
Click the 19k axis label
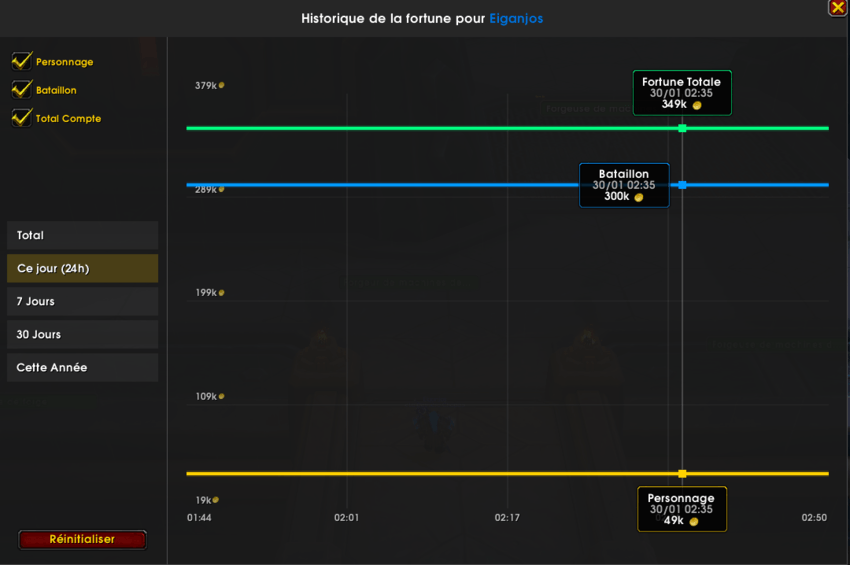click(x=203, y=500)
